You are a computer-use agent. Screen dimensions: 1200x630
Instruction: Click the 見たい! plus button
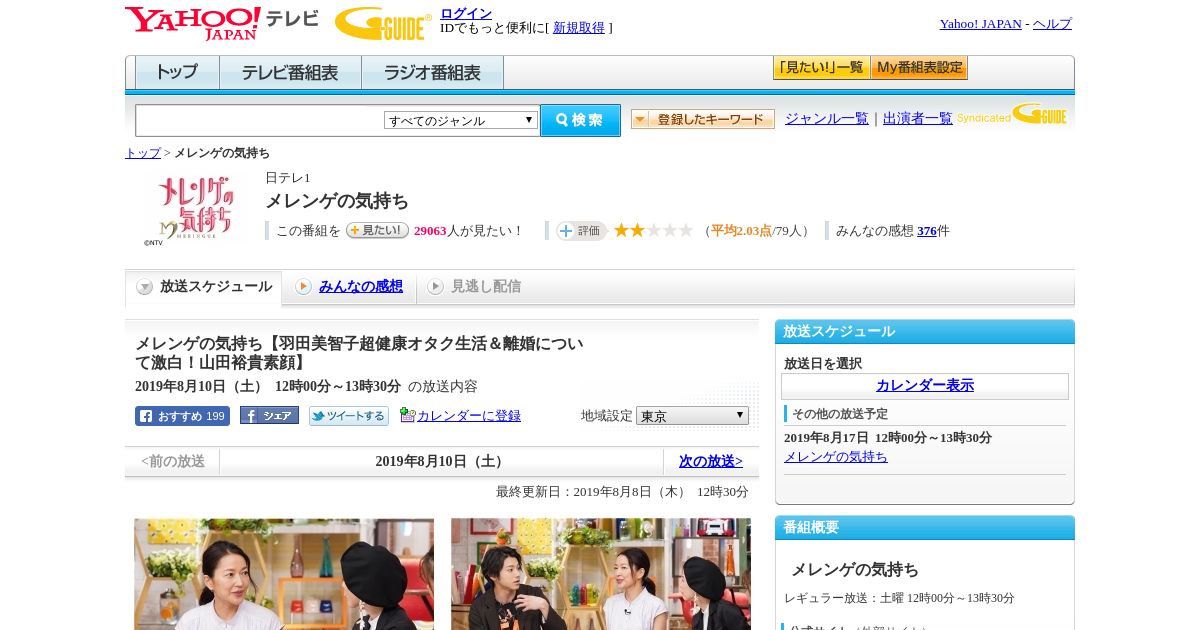click(377, 230)
